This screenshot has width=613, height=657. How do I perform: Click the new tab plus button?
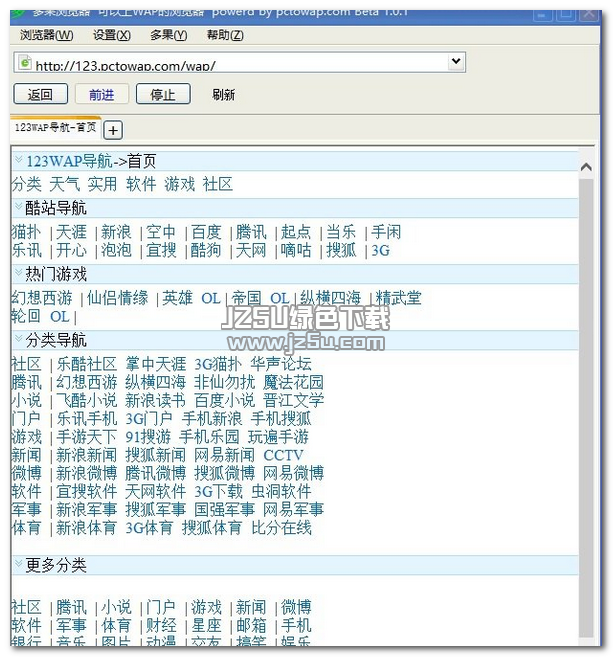(113, 130)
